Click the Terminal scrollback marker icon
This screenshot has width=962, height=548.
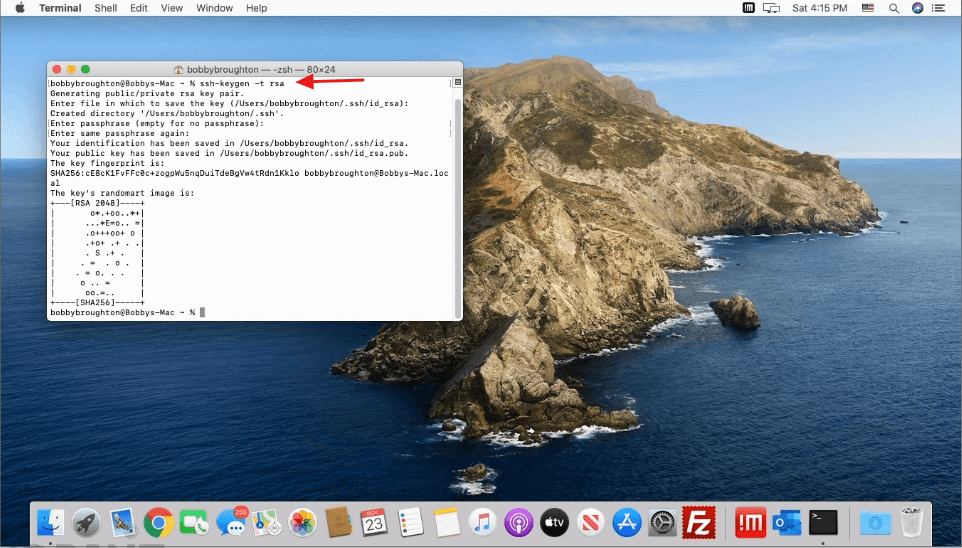pos(457,82)
